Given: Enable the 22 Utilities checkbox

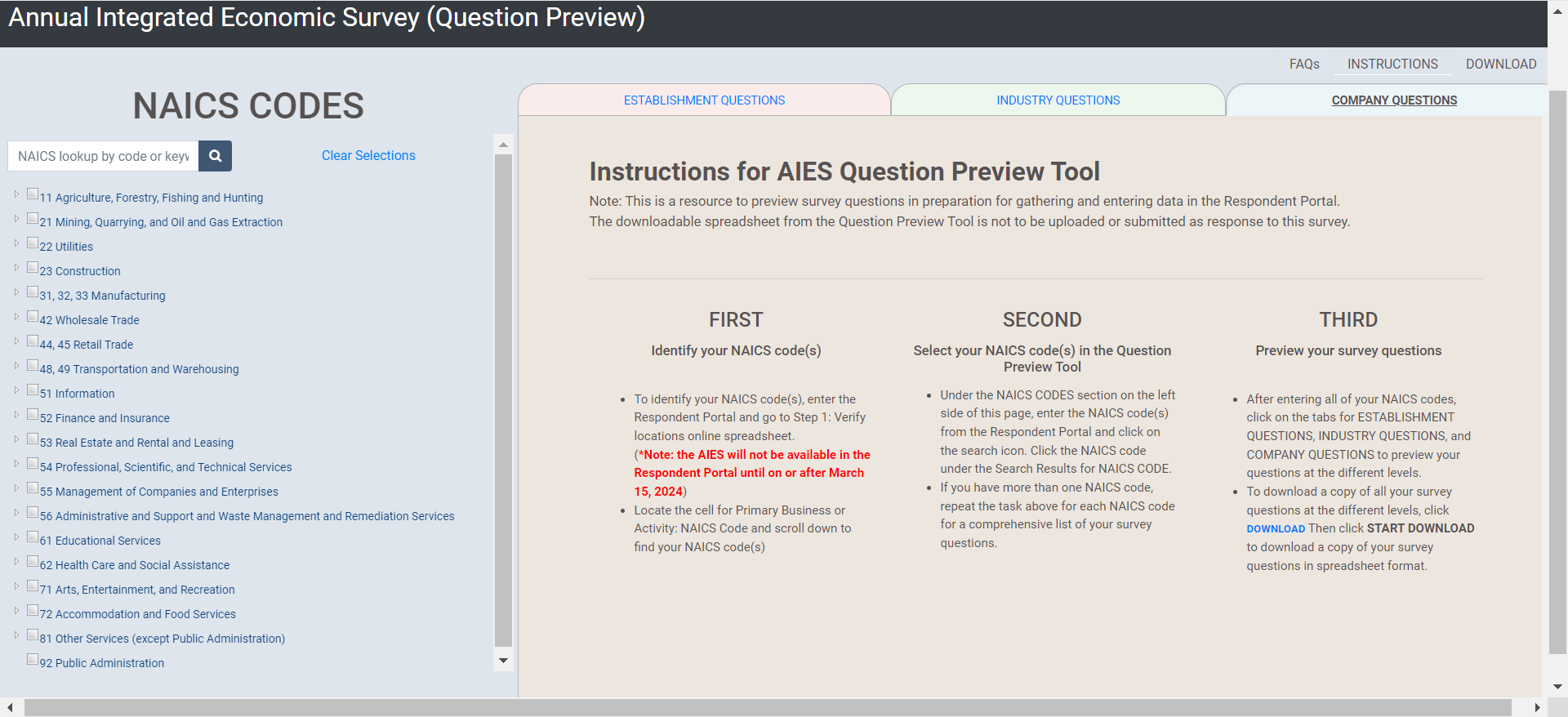Looking at the screenshot, I should 33,243.
